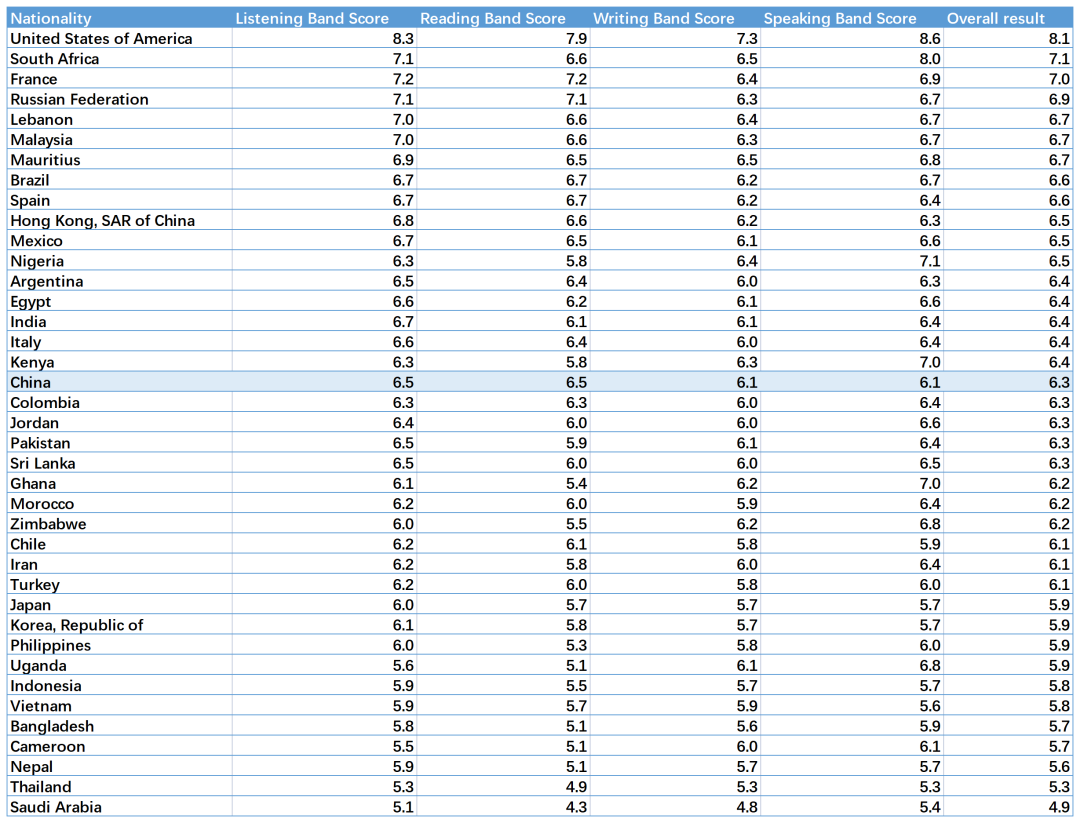Select the Writing Band Score column header
The width and height of the screenshot is (1080, 823).
(664, 18)
